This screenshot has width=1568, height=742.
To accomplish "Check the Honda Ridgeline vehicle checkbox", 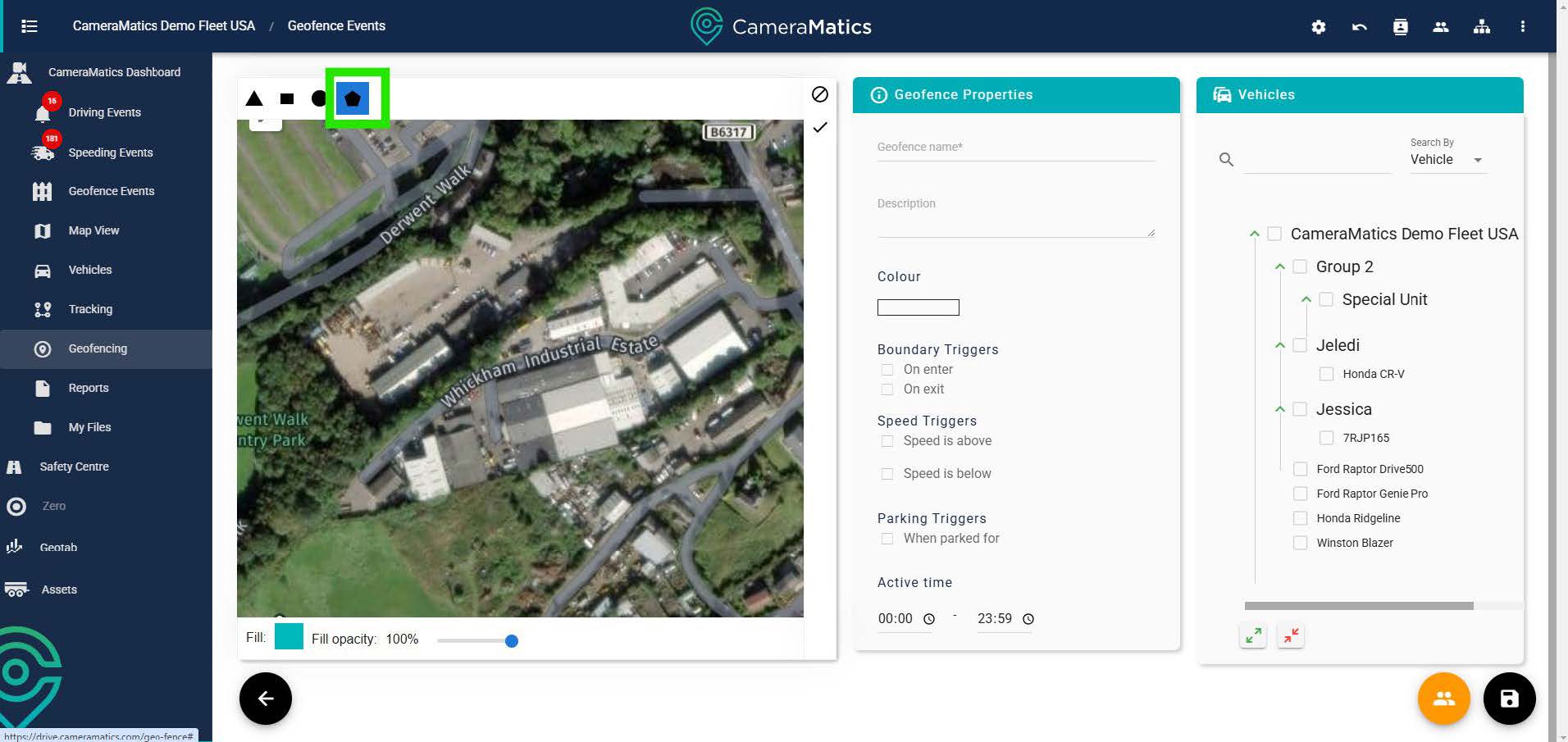I will point(1300,518).
